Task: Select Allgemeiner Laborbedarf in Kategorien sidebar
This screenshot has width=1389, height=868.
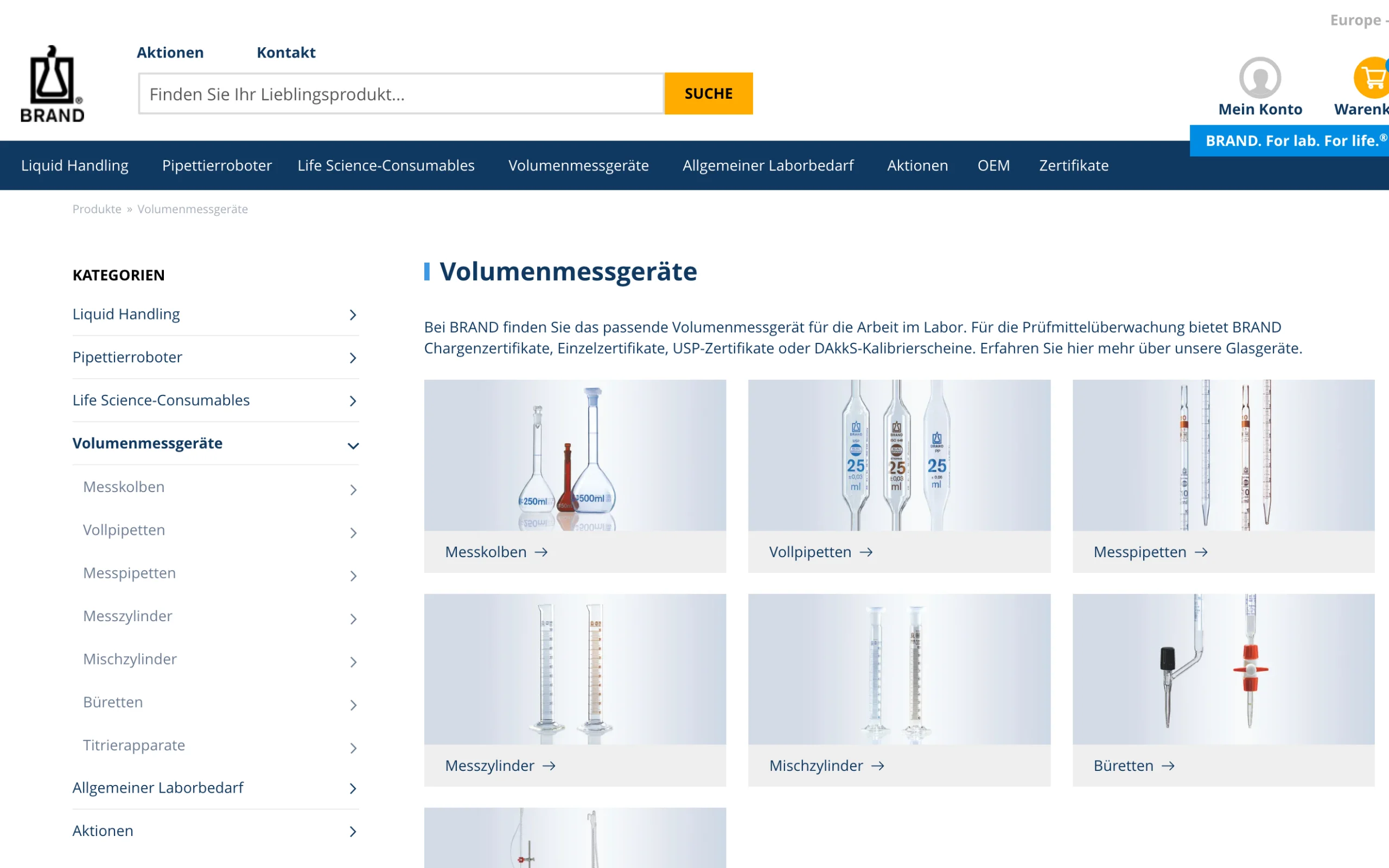Action: coord(158,788)
